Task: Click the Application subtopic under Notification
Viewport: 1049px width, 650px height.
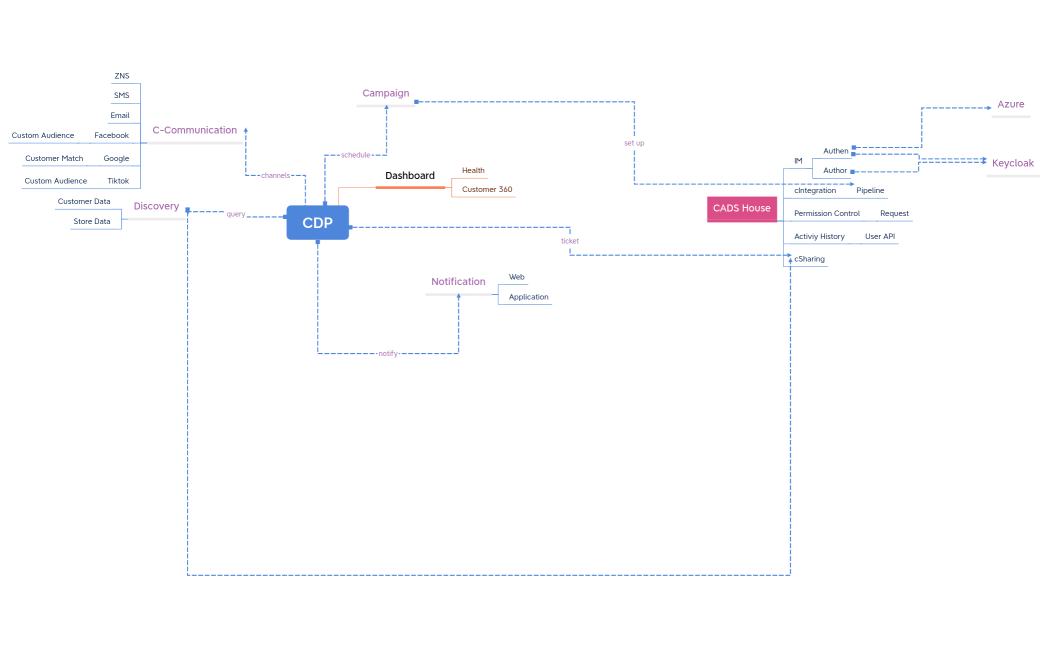Action: (x=528, y=297)
